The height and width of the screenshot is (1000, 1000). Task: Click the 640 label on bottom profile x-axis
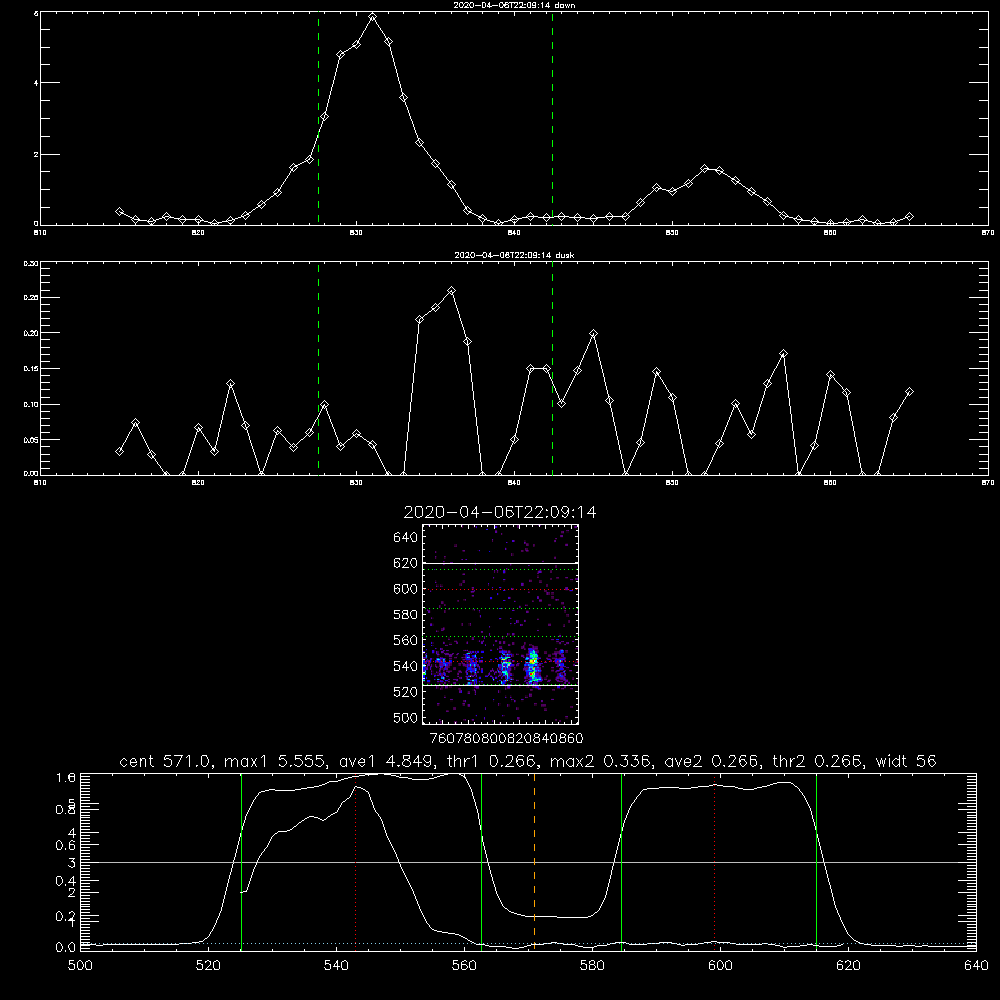[976, 966]
